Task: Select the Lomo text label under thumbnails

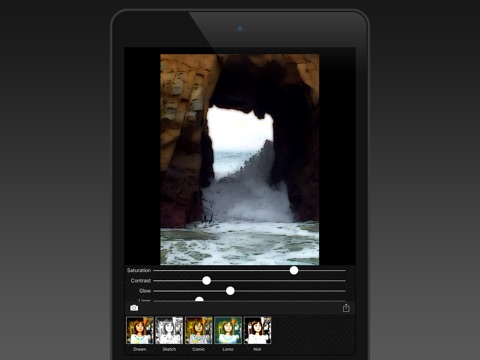Action: point(228,349)
